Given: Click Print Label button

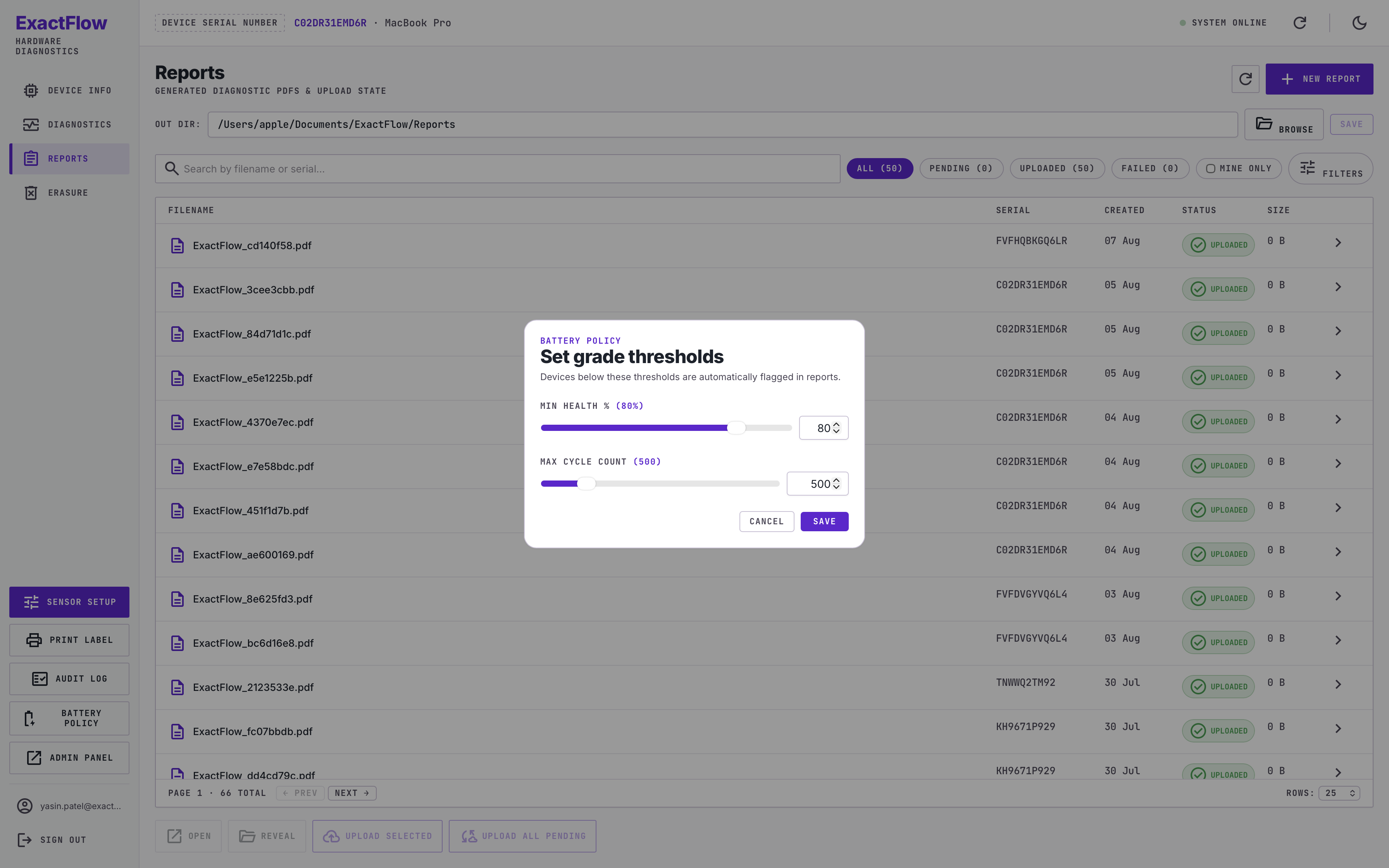Looking at the screenshot, I should pos(69,640).
